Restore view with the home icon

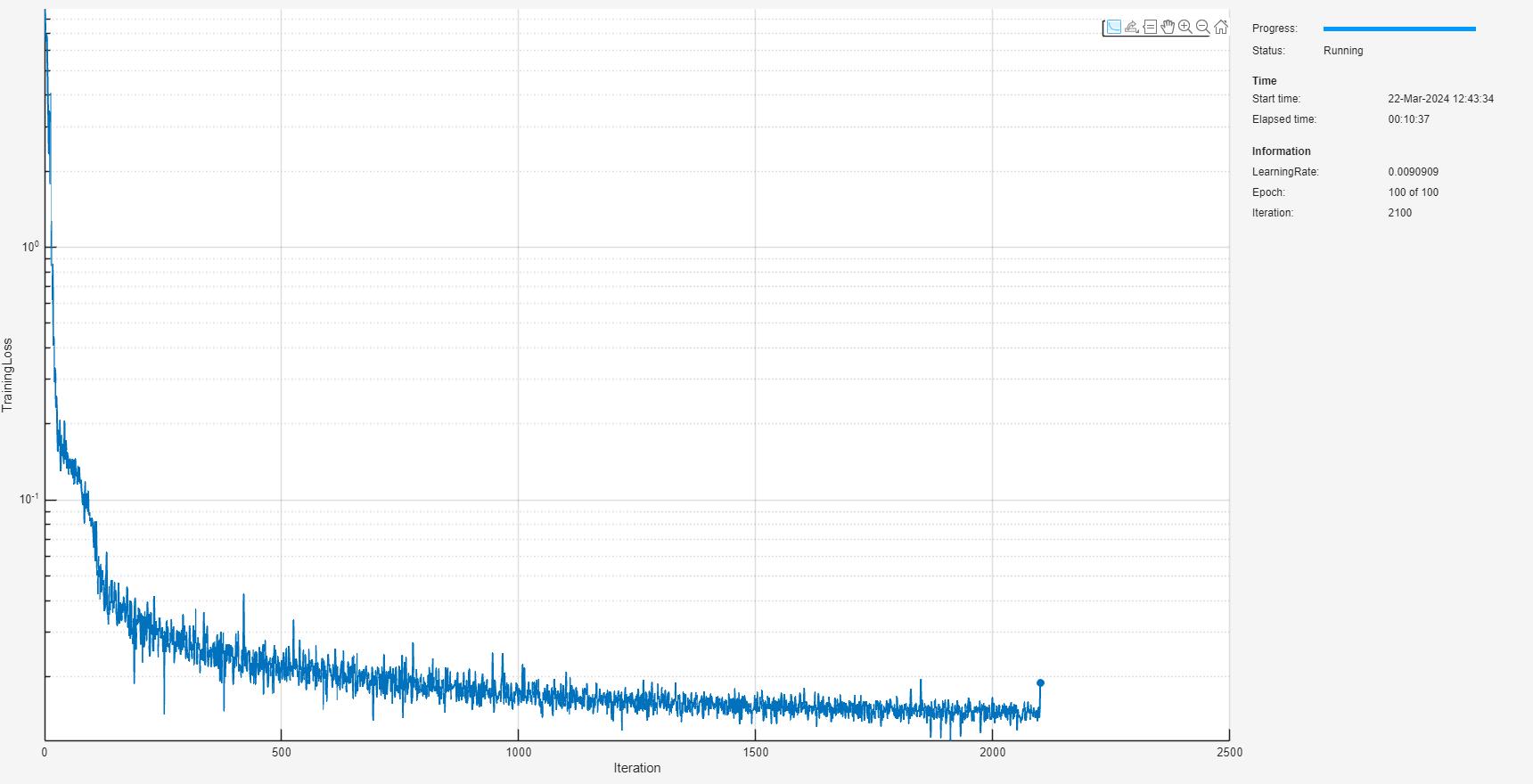[x=1220, y=27]
